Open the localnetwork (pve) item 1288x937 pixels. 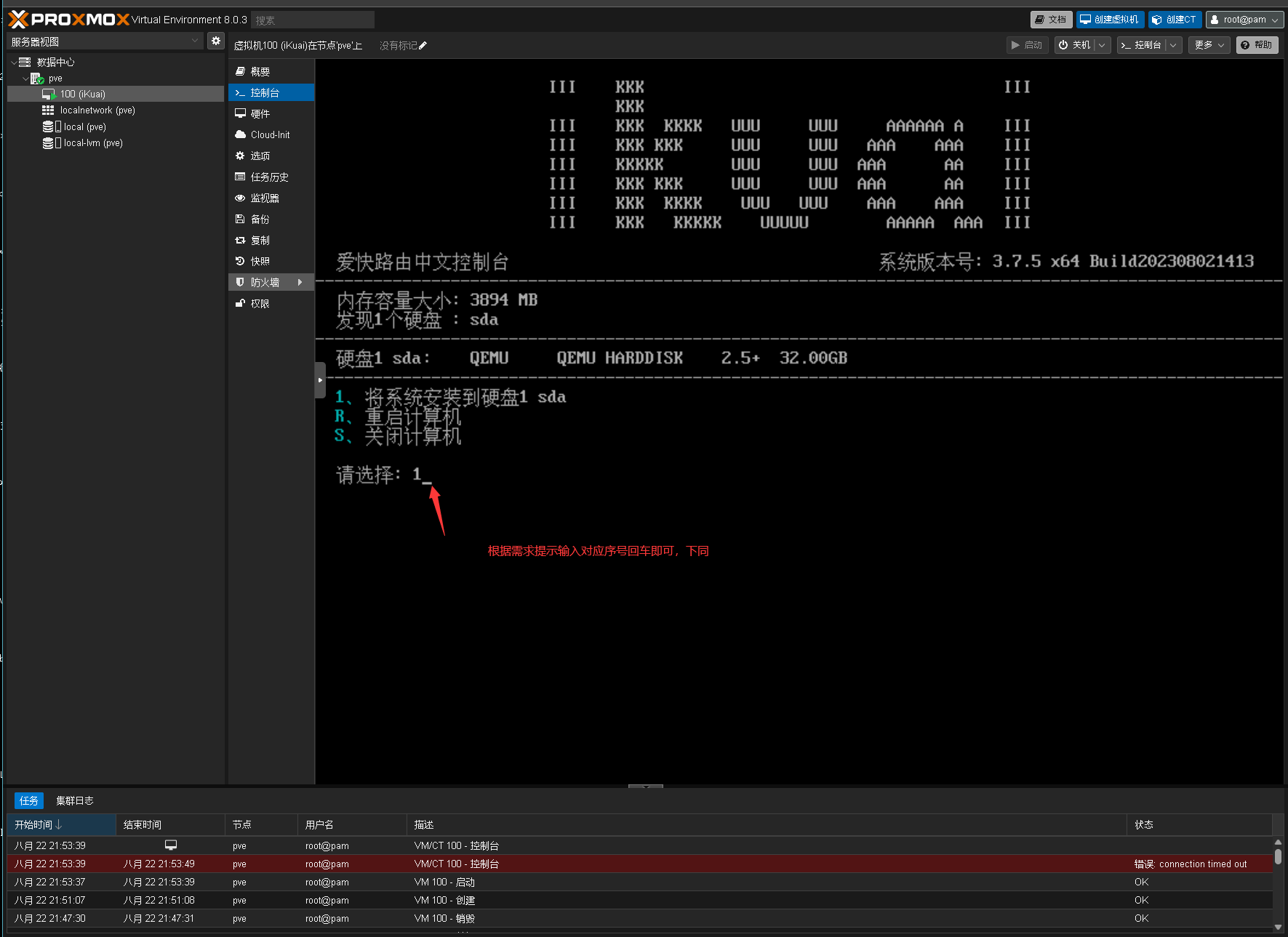(97, 110)
